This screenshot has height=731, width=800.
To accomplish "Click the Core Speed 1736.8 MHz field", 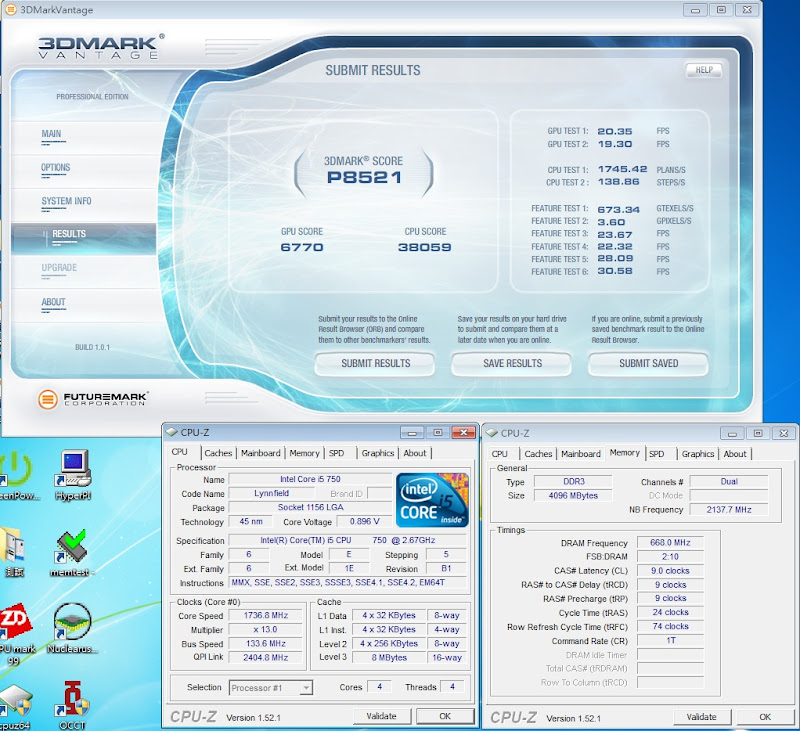I will 266,616.
